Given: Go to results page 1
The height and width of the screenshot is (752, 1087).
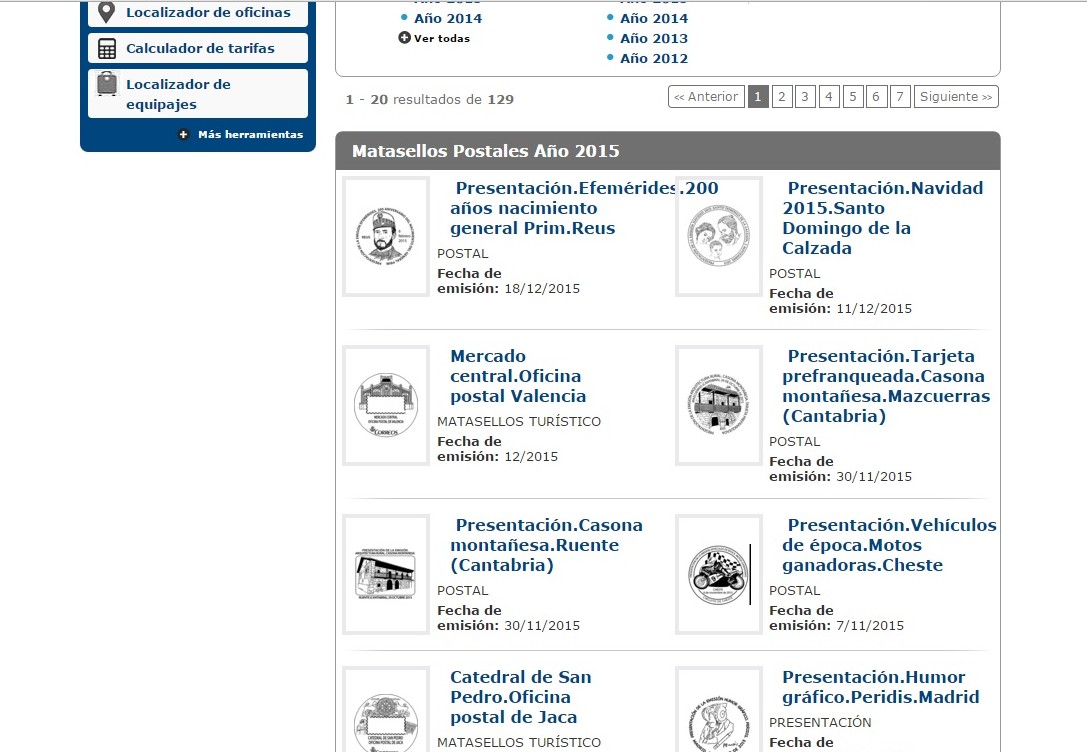Looking at the screenshot, I should [758, 96].
